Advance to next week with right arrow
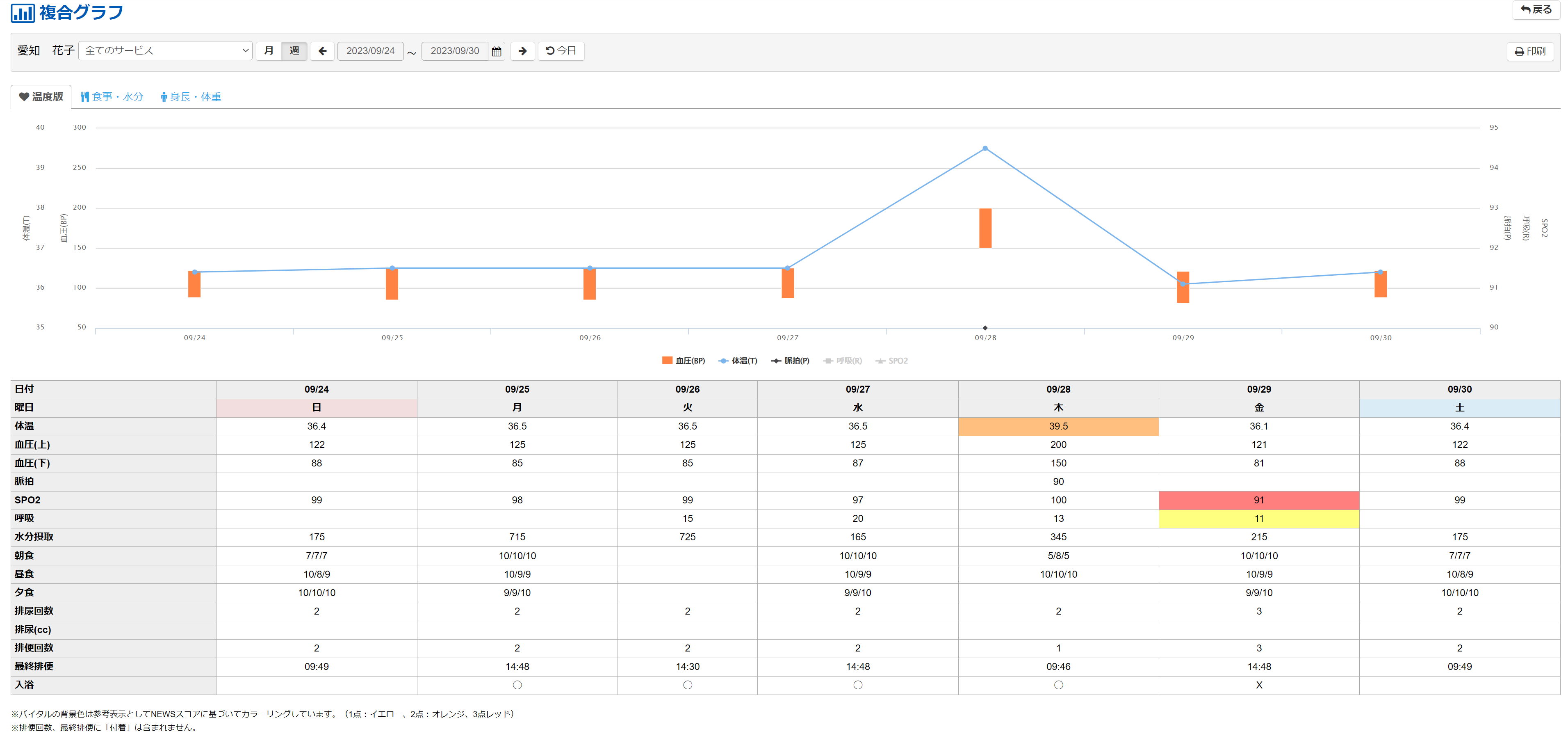Screen dimensions: 1568x736 click(522, 51)
